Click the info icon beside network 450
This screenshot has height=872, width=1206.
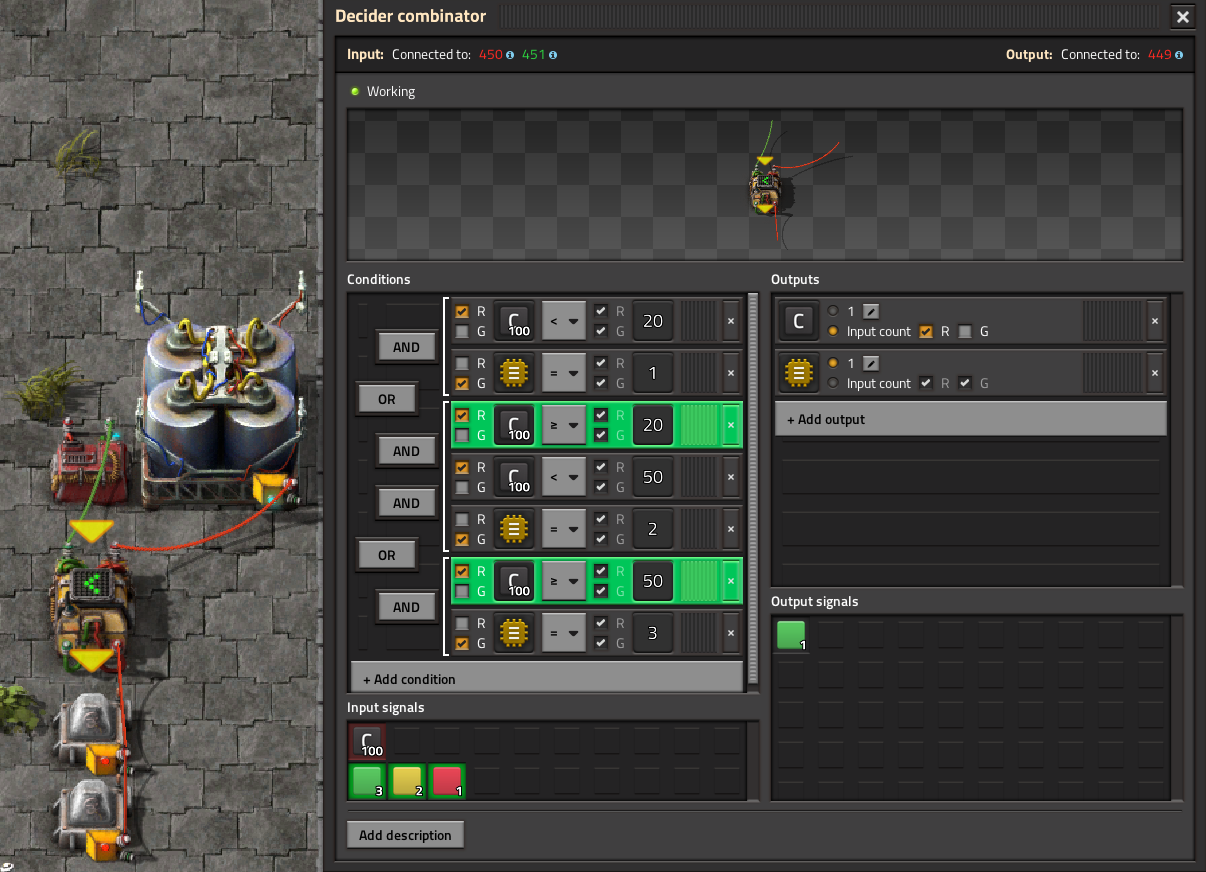point(510,55)
